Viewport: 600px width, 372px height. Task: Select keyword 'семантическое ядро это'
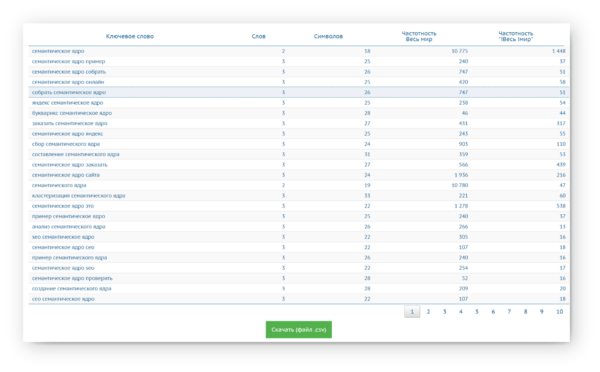[x=63, y=206]
